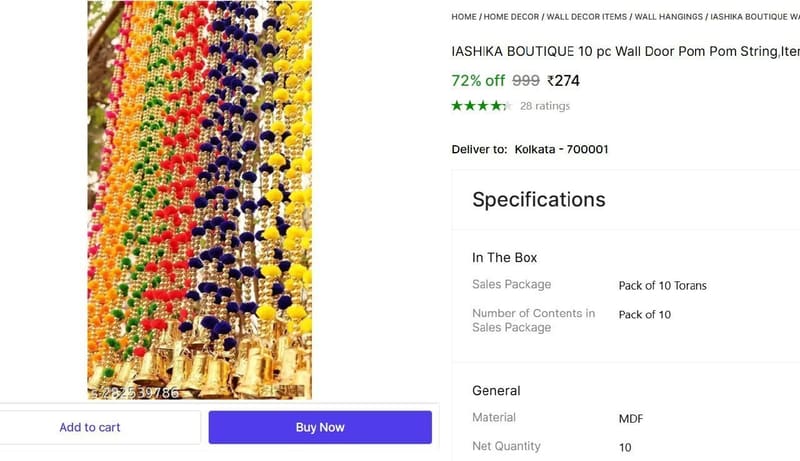The width and height of the screenshot is (800, 461).
Task: Add the item to cart
Action: pos(90,427)
